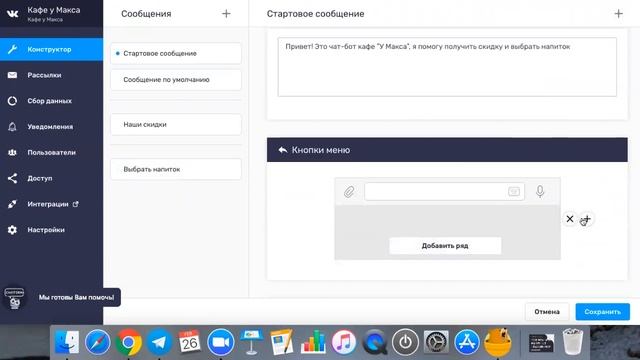Click into the greeting message text area
640x360 pixels.
point(447,67)
